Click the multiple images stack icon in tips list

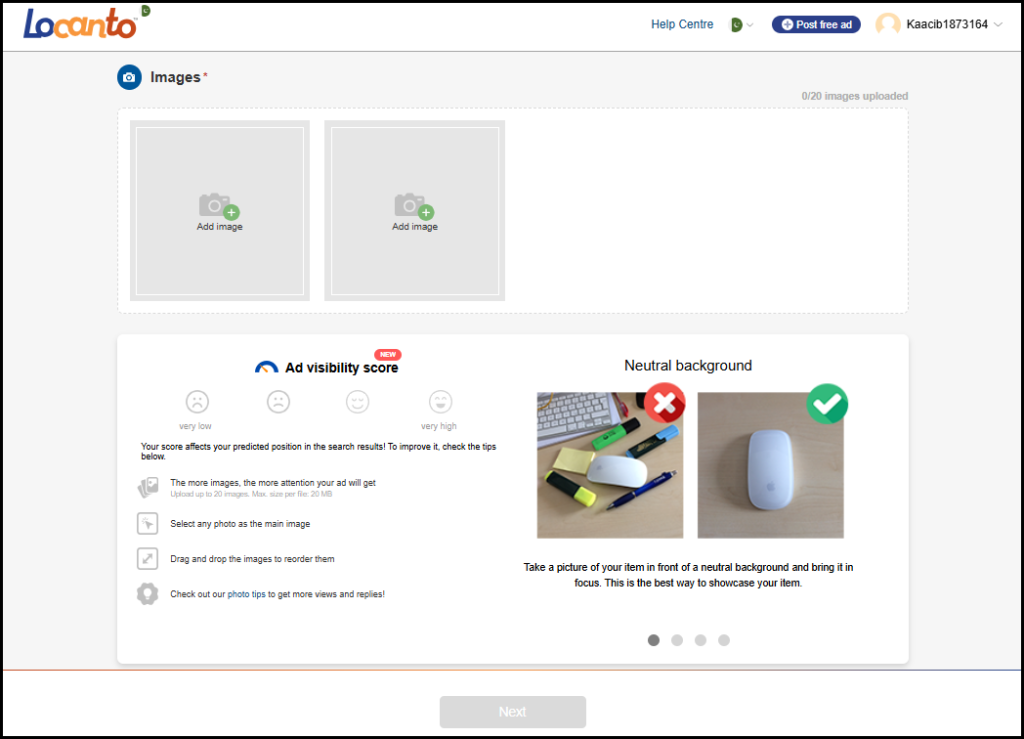[x=147, y=486]
